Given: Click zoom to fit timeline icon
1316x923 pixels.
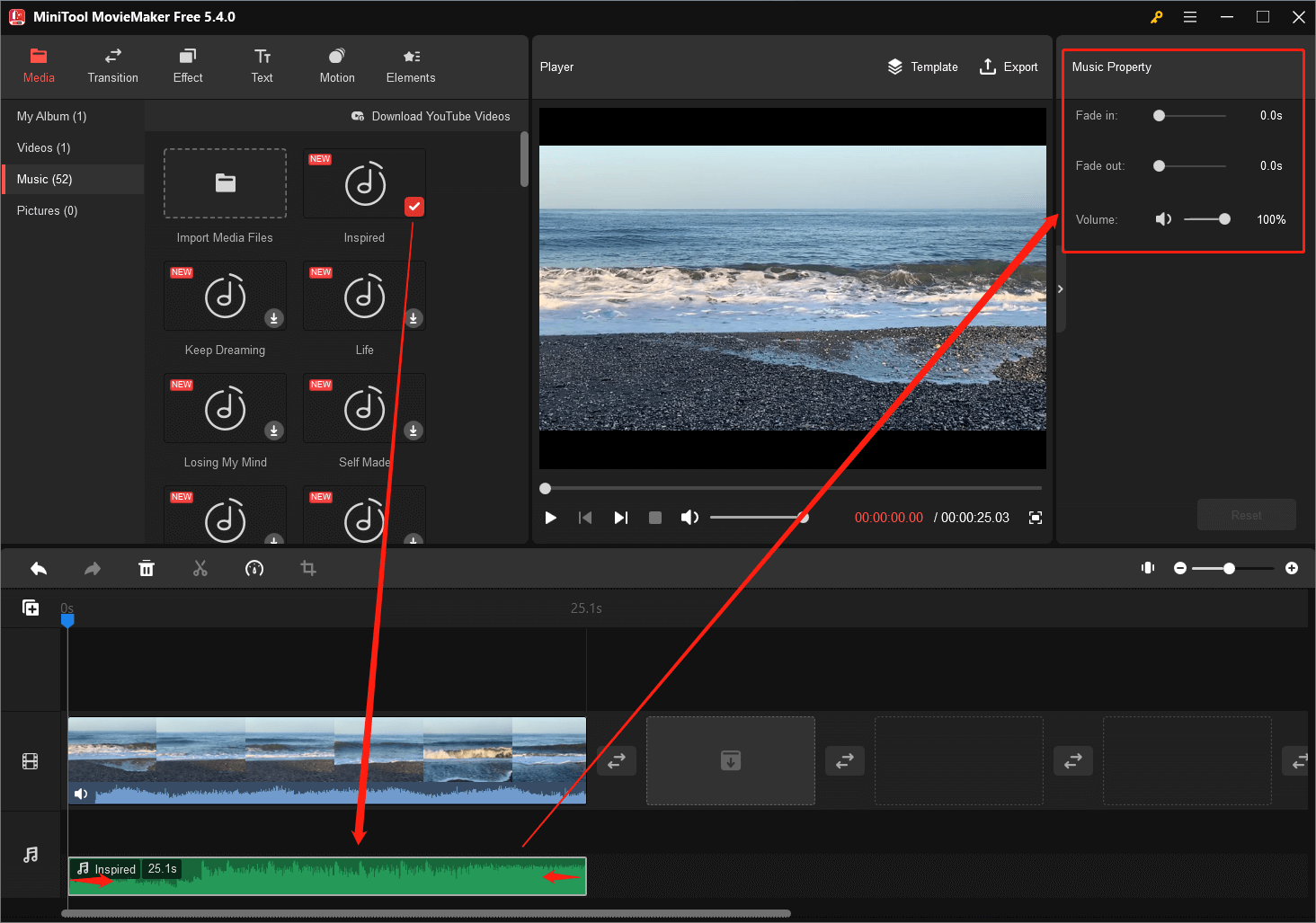Looking at the screenshot, I should click(1148, 568).
